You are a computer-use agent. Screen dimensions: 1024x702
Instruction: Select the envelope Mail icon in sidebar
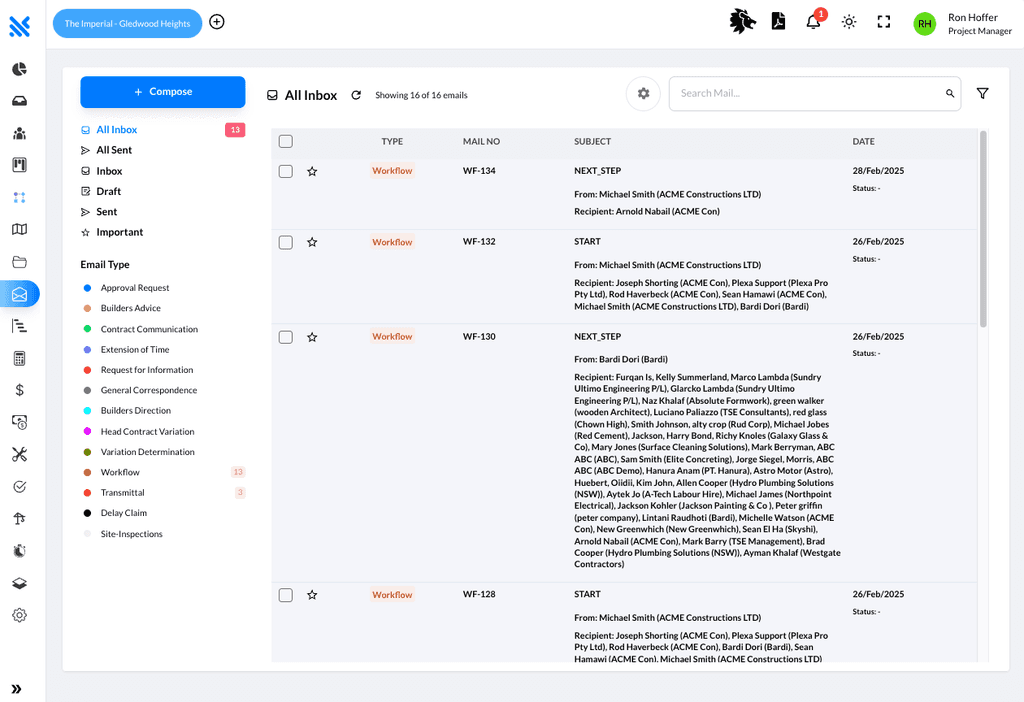click(18, 294)
